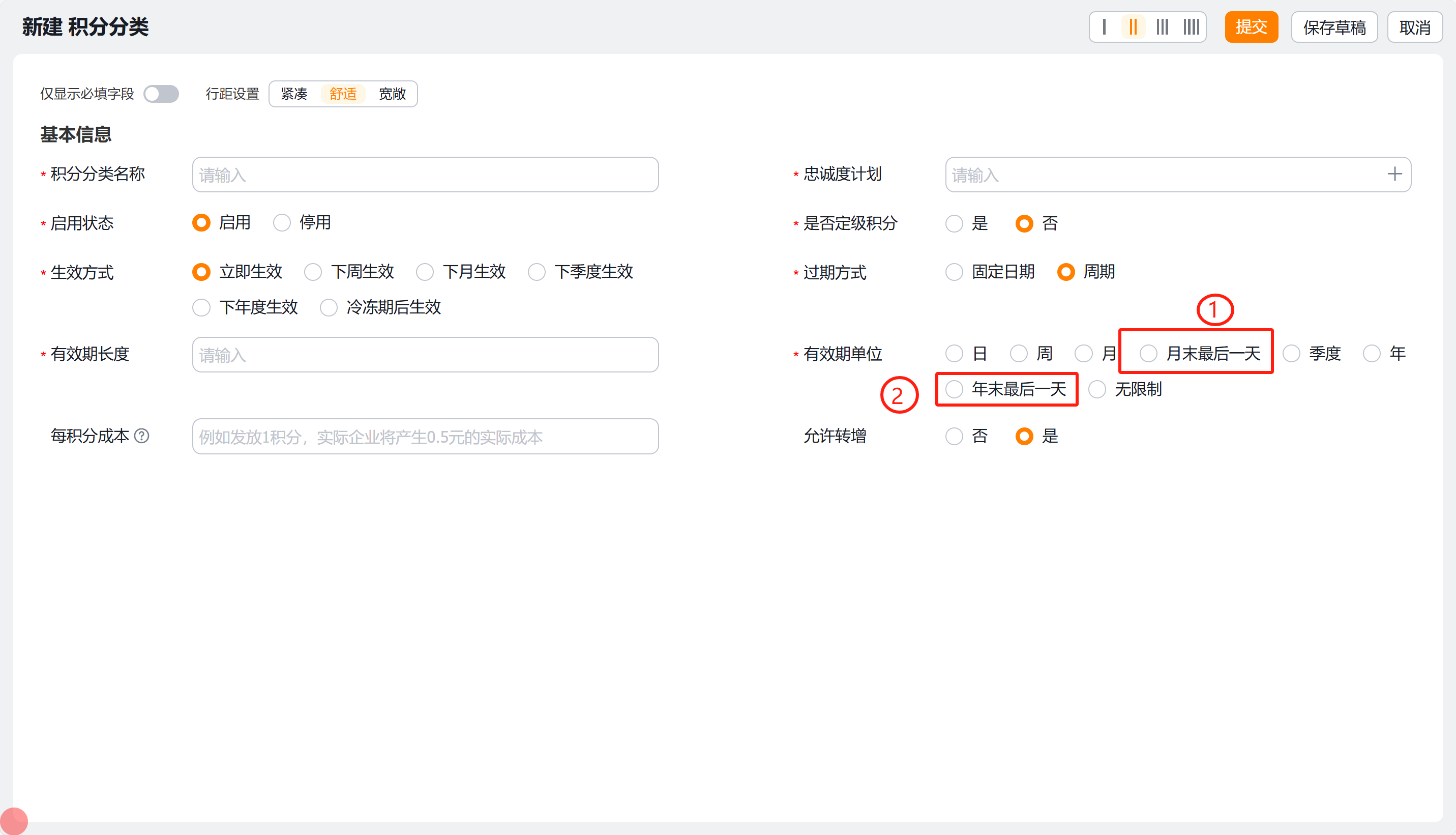Select three-column layout icon

point(1162,27)
